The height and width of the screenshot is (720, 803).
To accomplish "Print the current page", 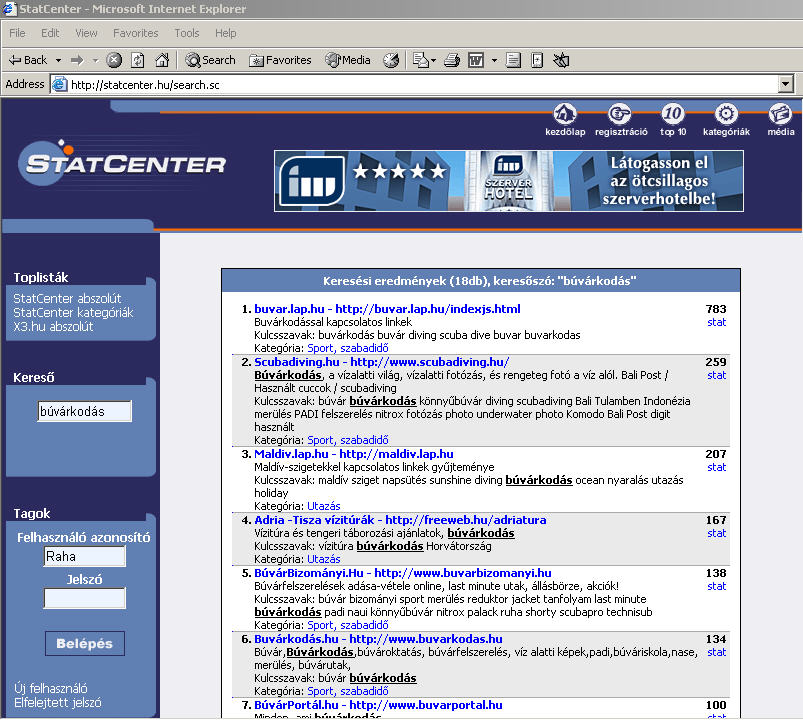I will [452, 60].
